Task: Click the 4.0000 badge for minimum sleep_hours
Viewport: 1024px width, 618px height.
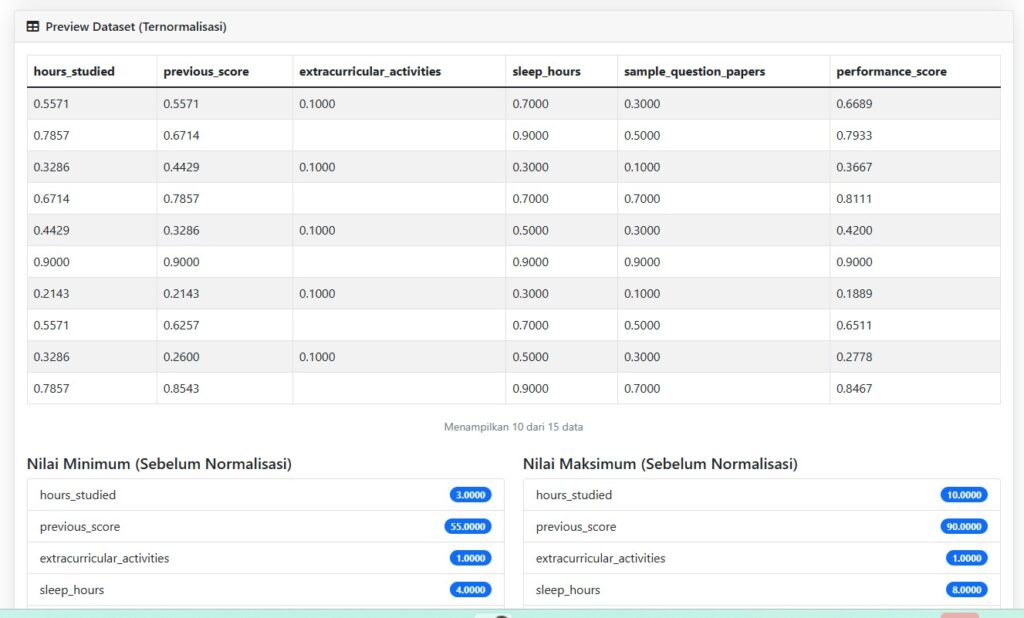Action: pos(470,590)
